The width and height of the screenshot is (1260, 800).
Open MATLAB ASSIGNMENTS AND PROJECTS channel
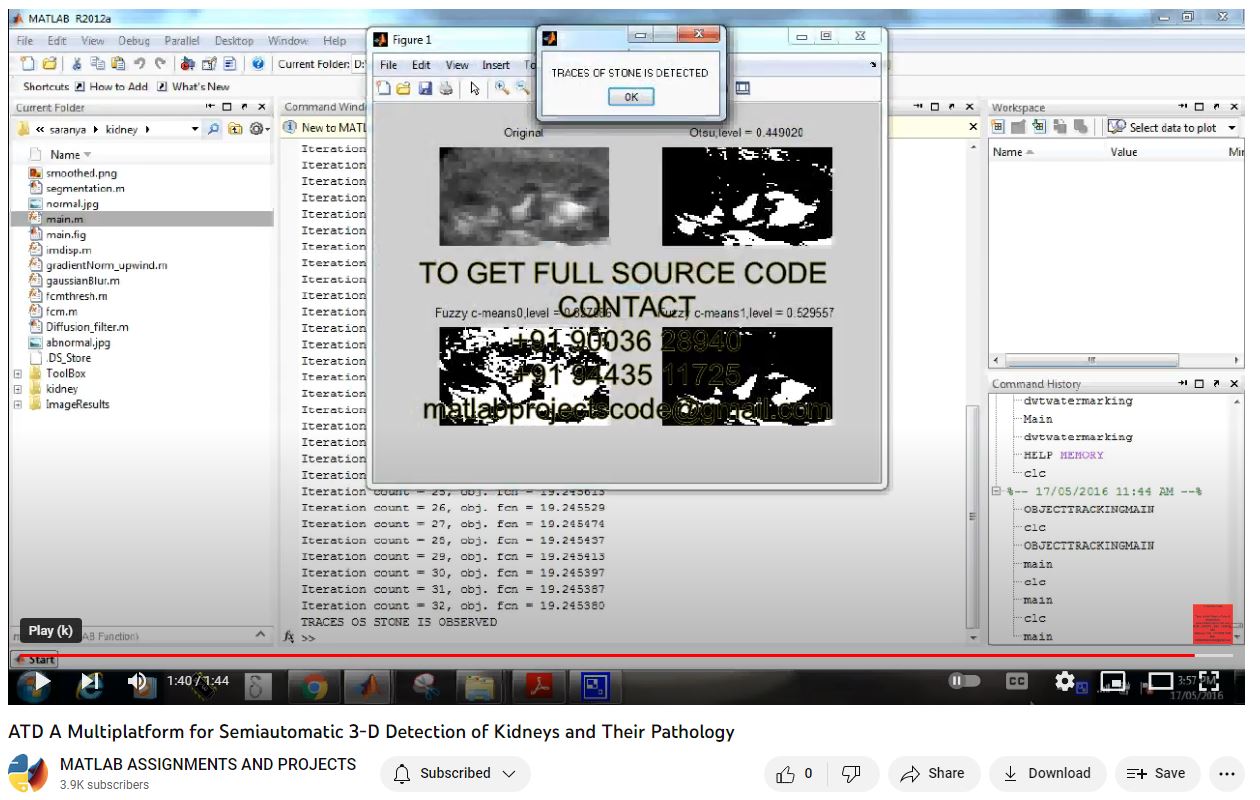click(x=208, y=764)
